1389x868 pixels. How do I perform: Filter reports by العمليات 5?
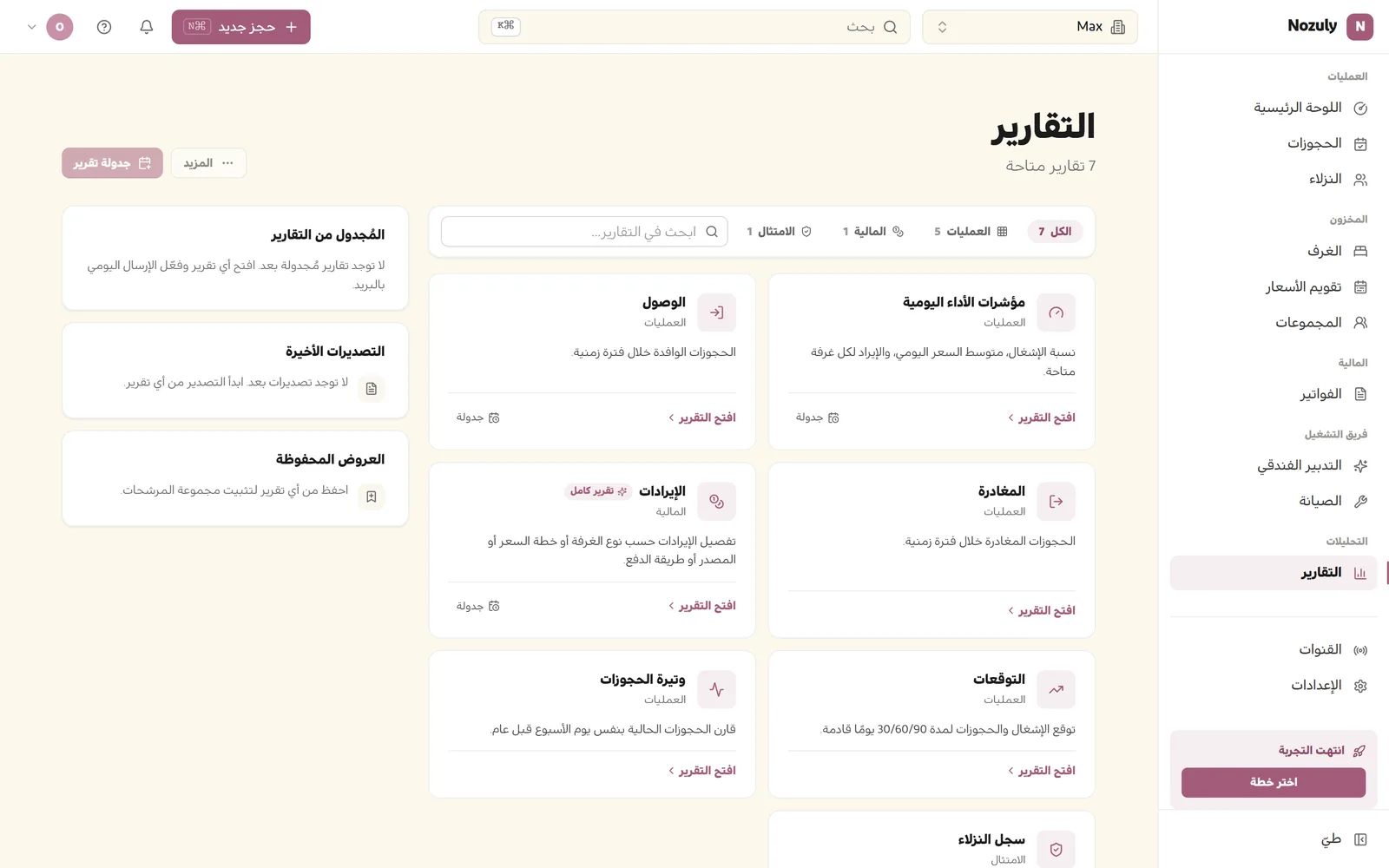[x=971, y=232]
